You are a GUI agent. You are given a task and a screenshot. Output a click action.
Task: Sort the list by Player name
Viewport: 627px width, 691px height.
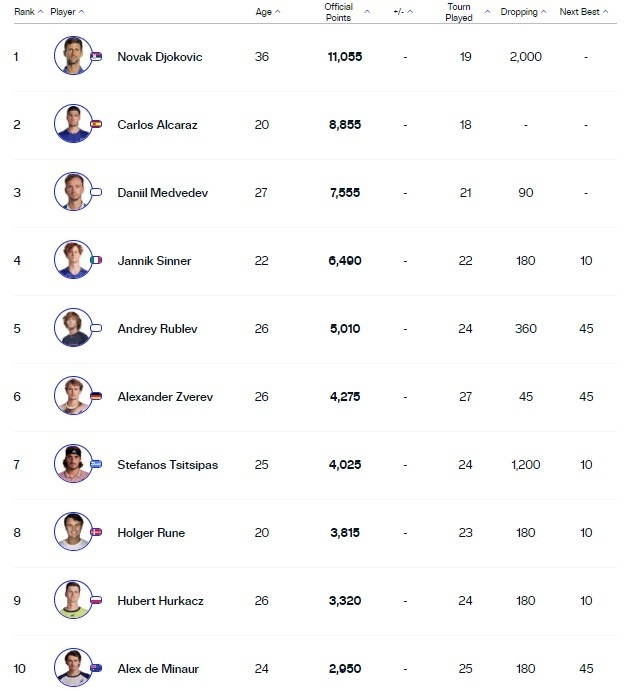(67, 12)
